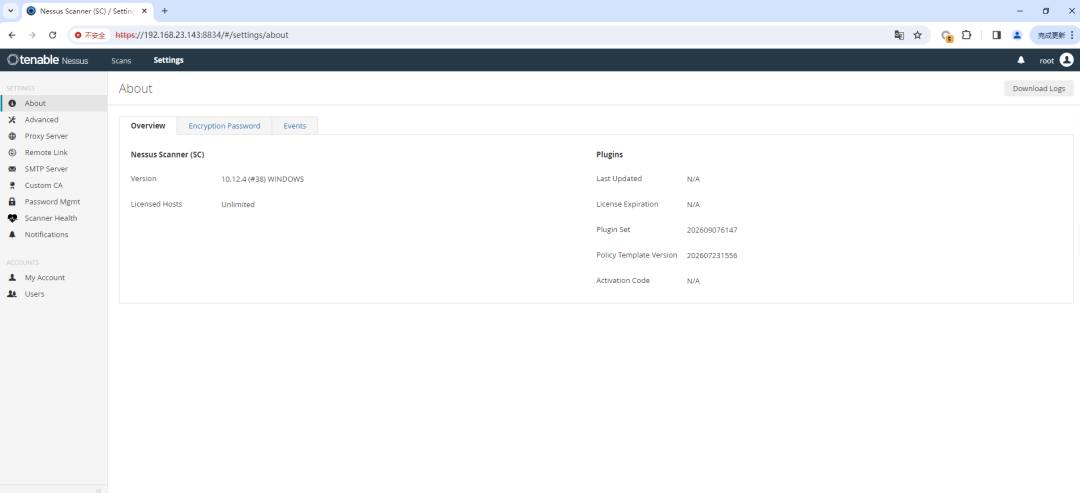Screen dimensions: 1080x493
Task: Click the Nessus Scanner (SC) heading
Action: [x=167, y=155]
